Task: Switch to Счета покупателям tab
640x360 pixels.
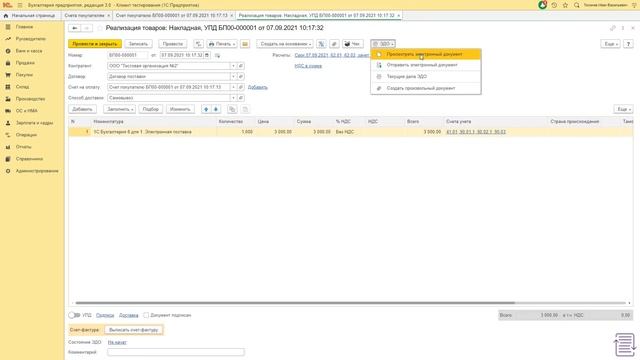Action: point(84,16)
